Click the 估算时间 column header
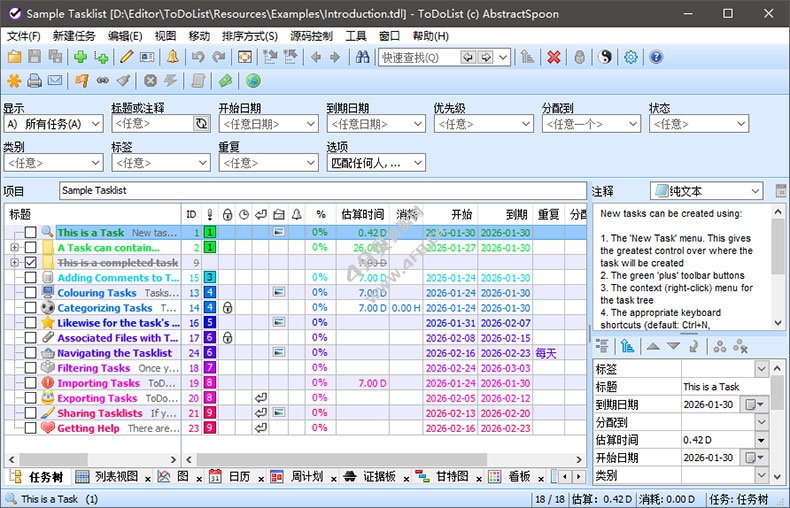This screenshot has width=790, height=508. (363, 215)
